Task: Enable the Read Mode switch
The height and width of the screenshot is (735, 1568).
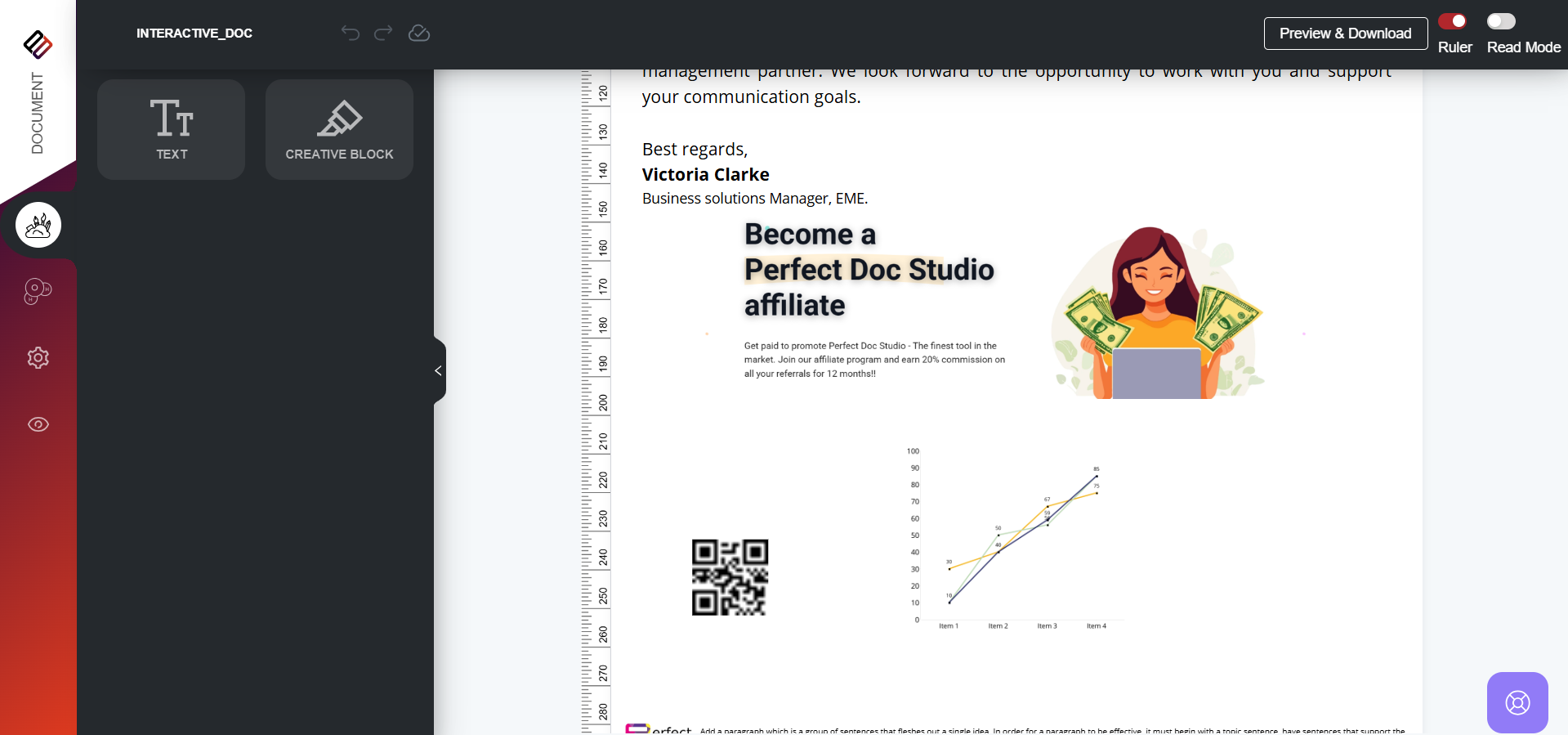Action: click(1500, 21)
